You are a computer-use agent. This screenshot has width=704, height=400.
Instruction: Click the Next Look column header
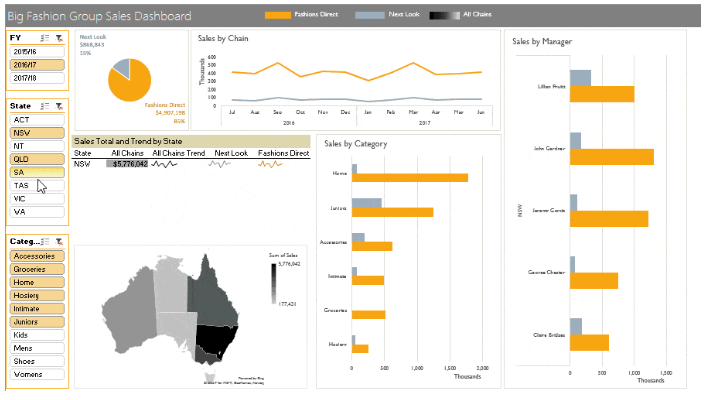tap(231, 153)
